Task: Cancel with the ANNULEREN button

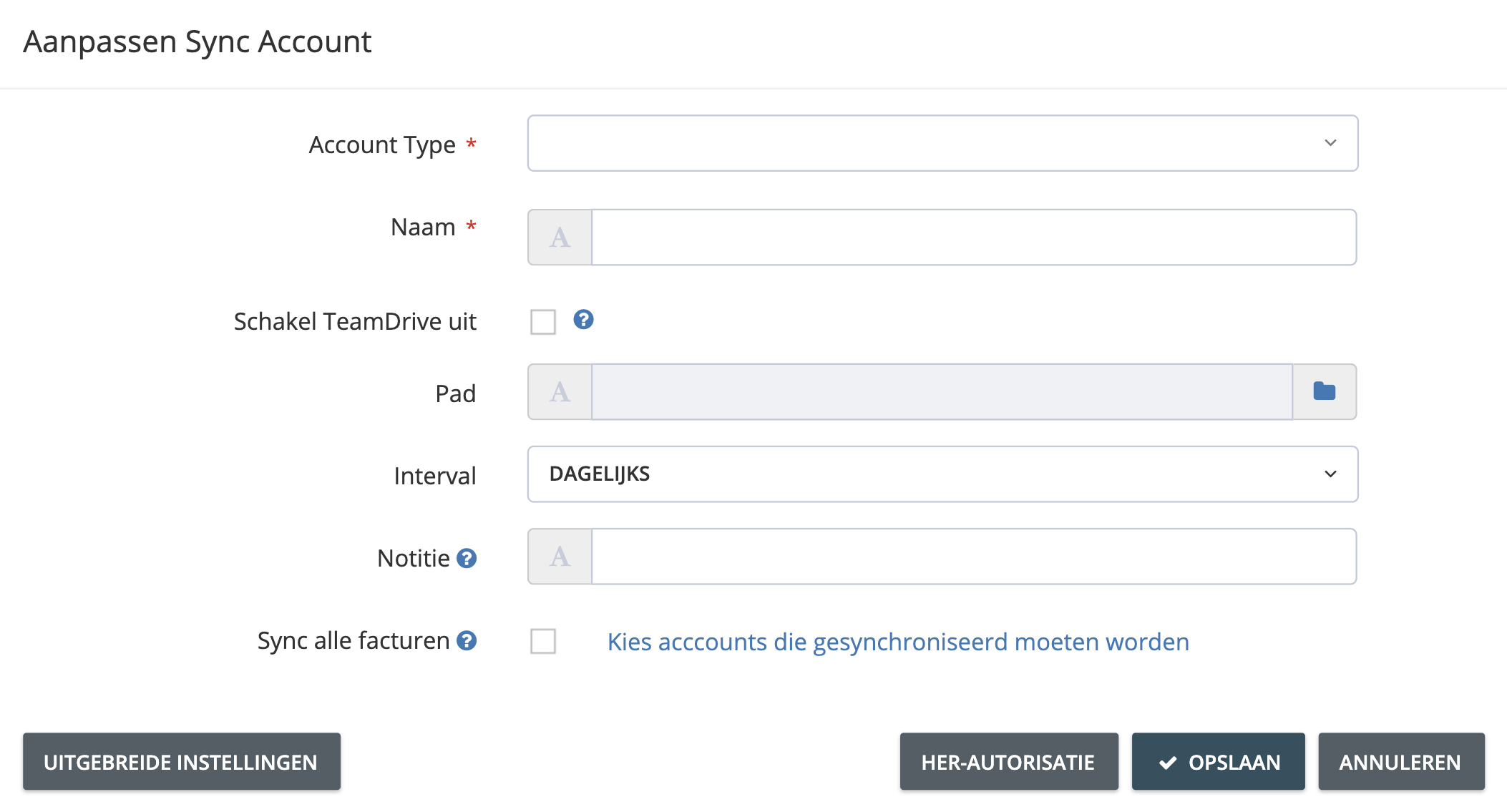Action: click(x=1401, y=762)
